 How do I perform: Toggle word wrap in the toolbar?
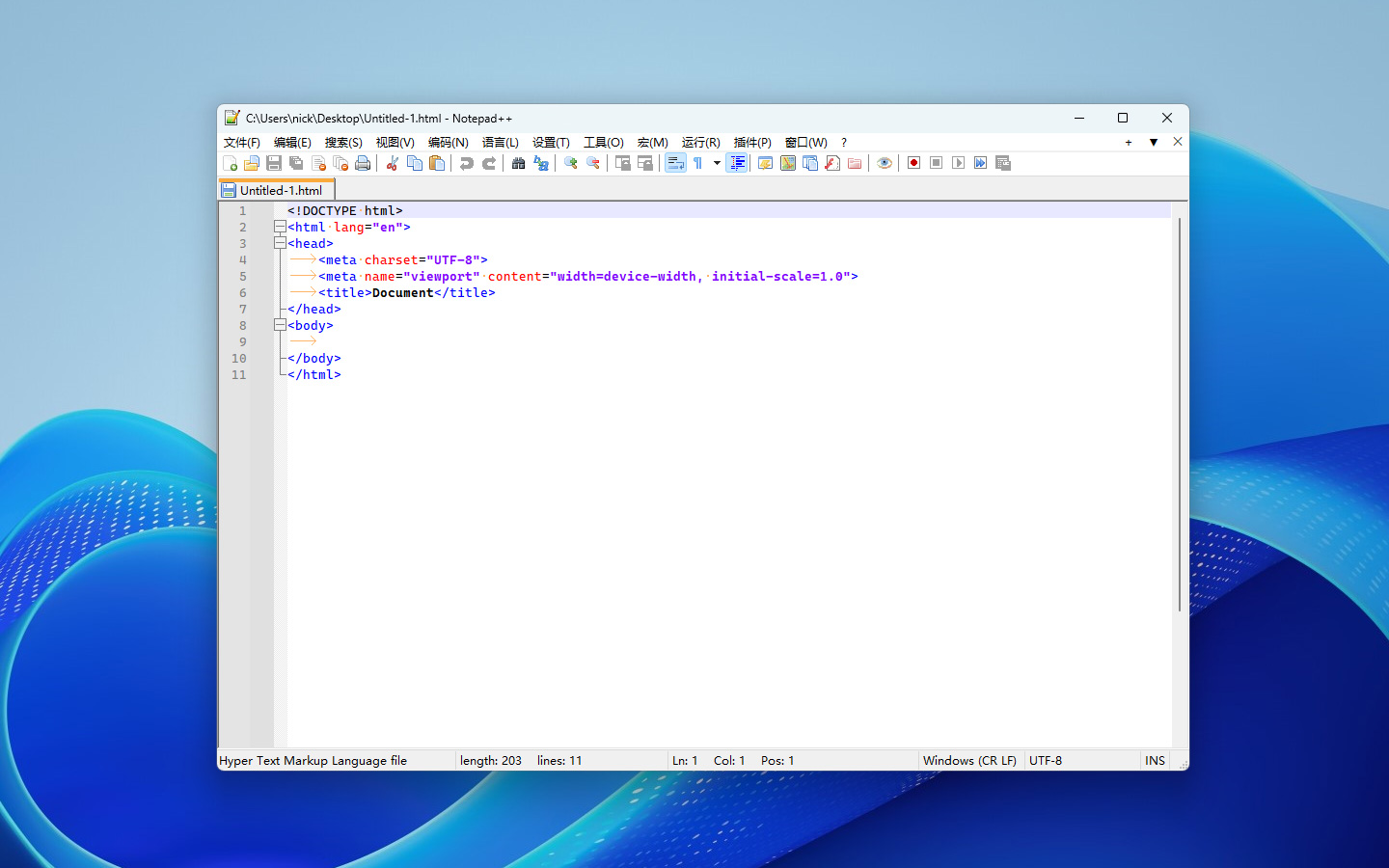675,163
